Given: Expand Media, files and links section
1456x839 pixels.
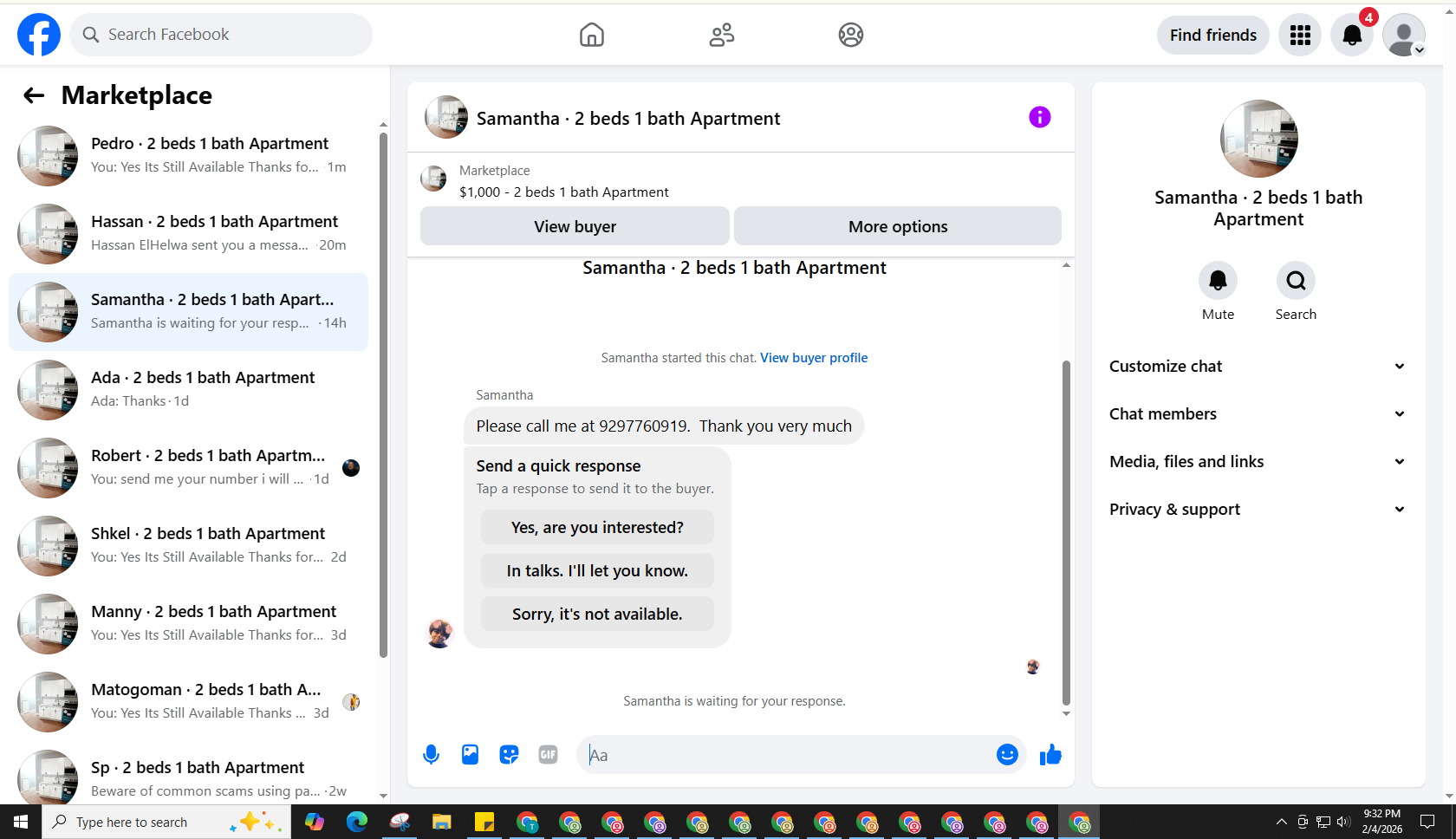Looking at the screenshot, I should coord(1258,462).
